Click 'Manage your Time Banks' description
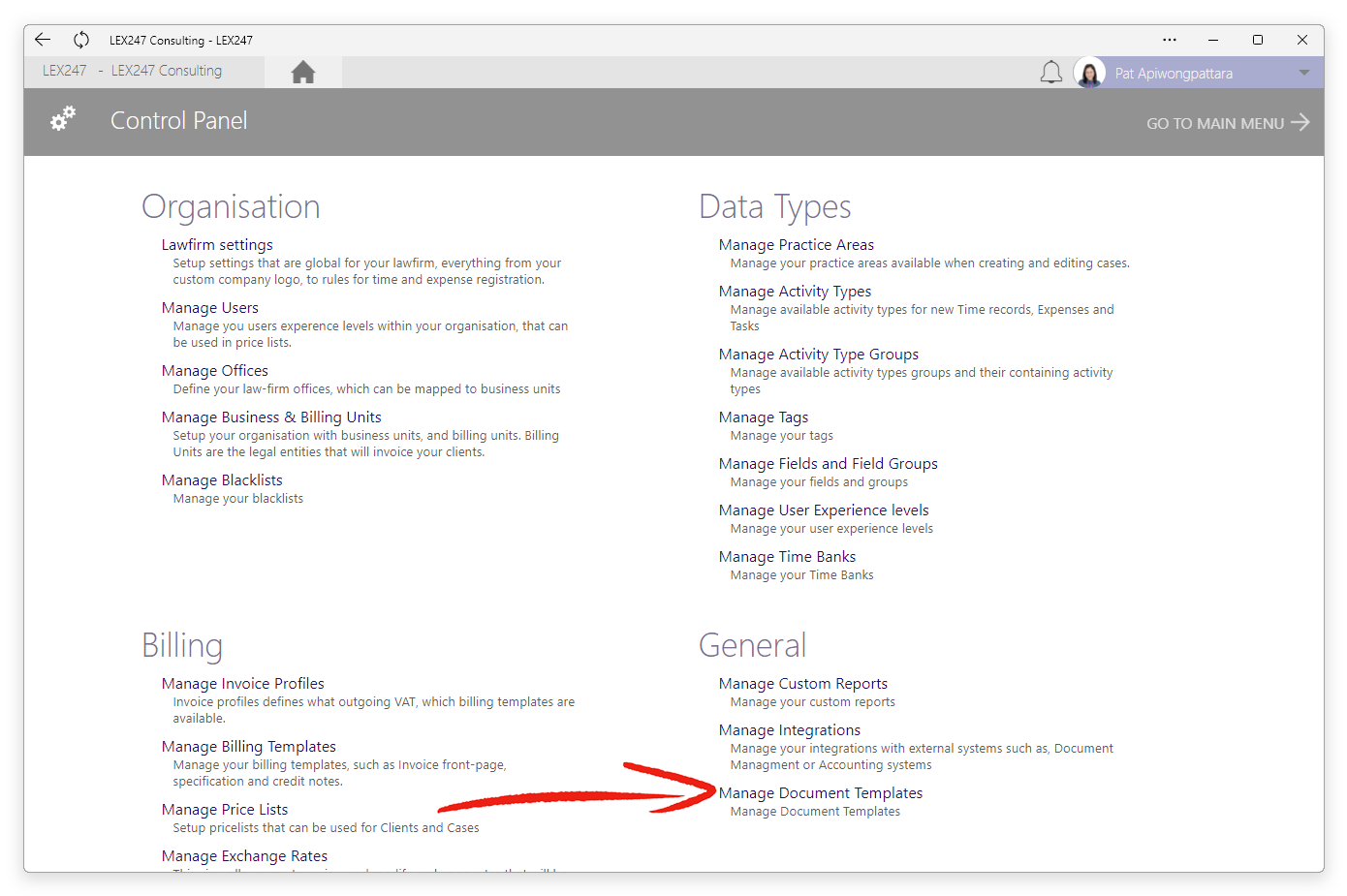Viewport: 1347px width, 896px height. click(802, 575)
